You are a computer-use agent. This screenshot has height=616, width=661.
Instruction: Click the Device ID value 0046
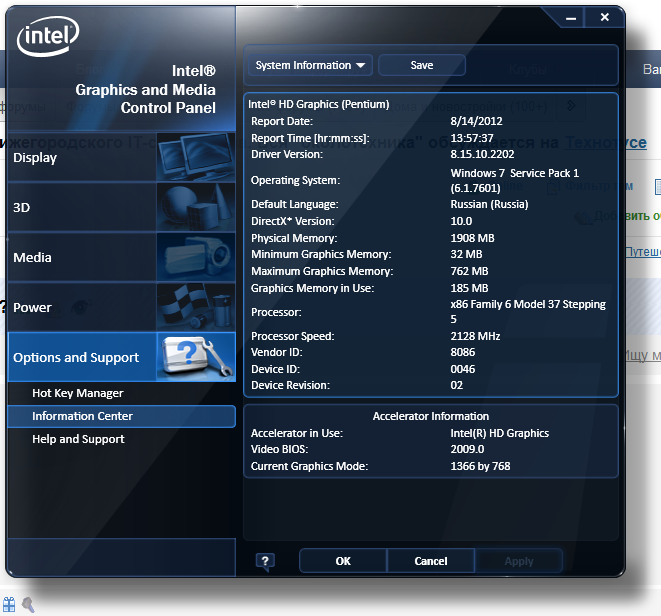(x=462, y=369)
